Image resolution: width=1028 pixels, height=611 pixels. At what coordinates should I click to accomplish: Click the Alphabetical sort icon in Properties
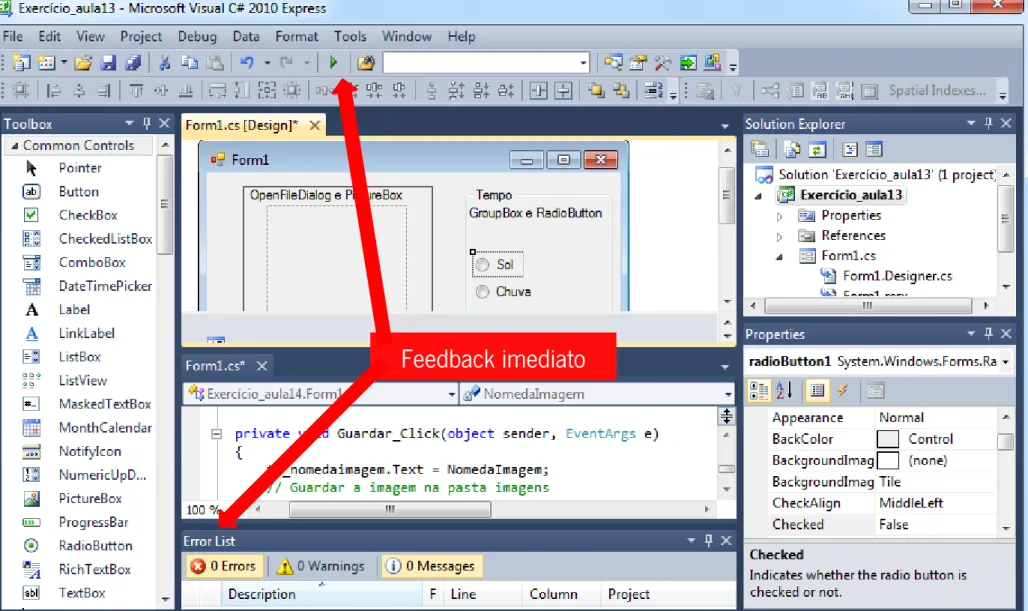click(784, 391)
